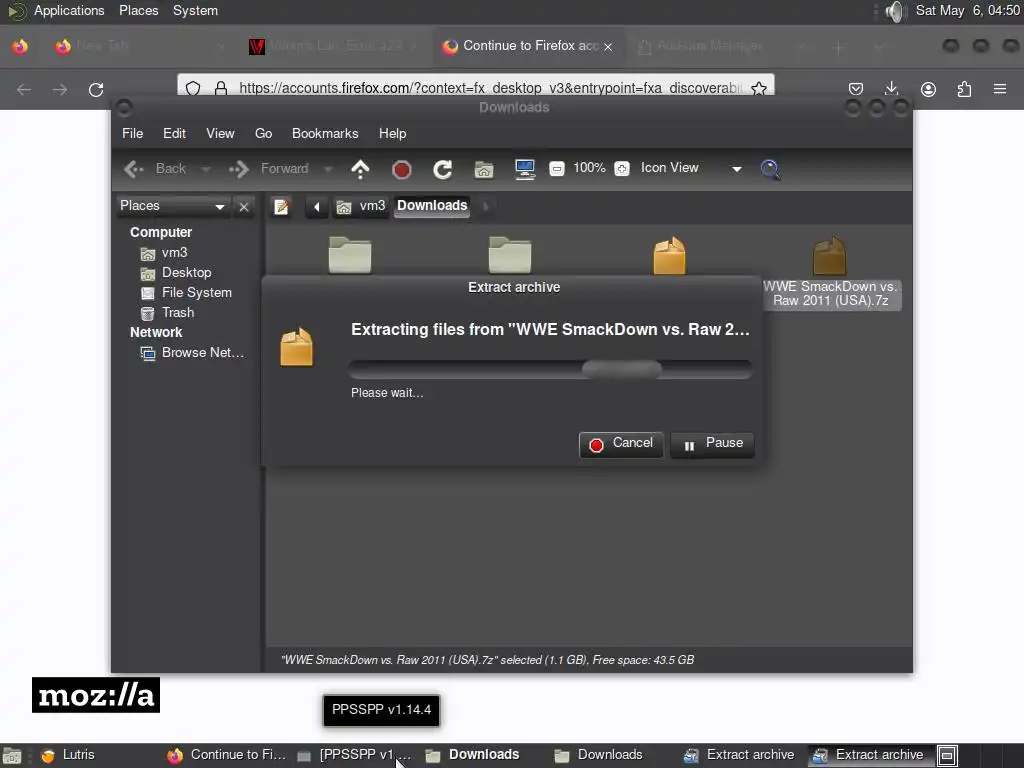This screenshot has width=1024, height=768.
Task: Close the Places side pane
Action: pos(244,207)
